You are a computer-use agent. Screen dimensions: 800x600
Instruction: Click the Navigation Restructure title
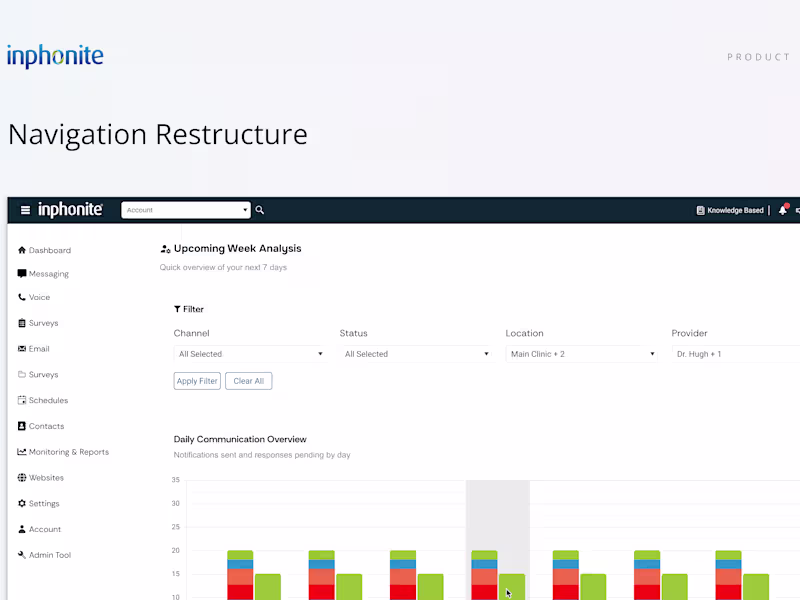click(x=158, y=135)
